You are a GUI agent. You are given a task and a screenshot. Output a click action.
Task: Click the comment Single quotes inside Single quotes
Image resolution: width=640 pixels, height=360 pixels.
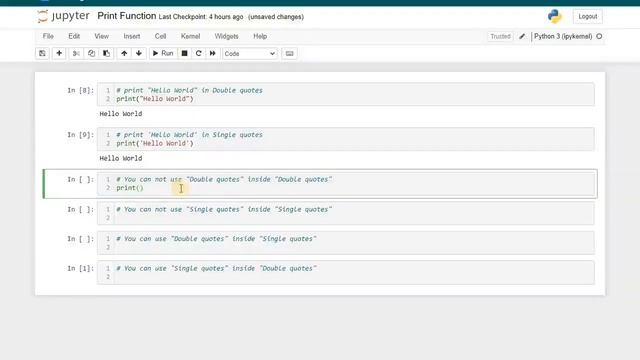(x=224, y=209)
